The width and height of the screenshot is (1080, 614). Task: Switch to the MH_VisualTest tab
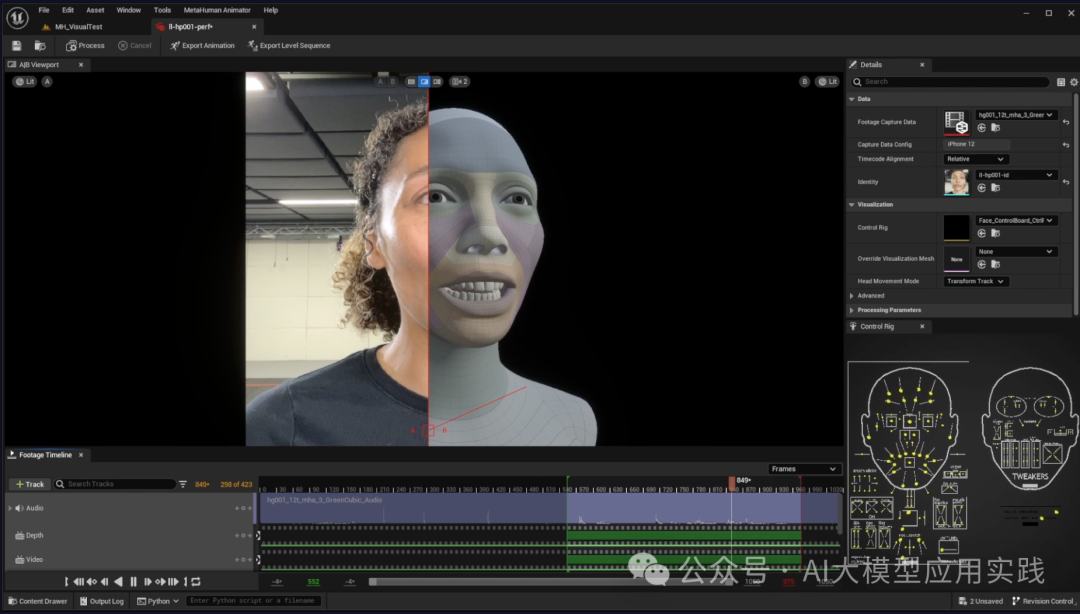pos(78,27)
